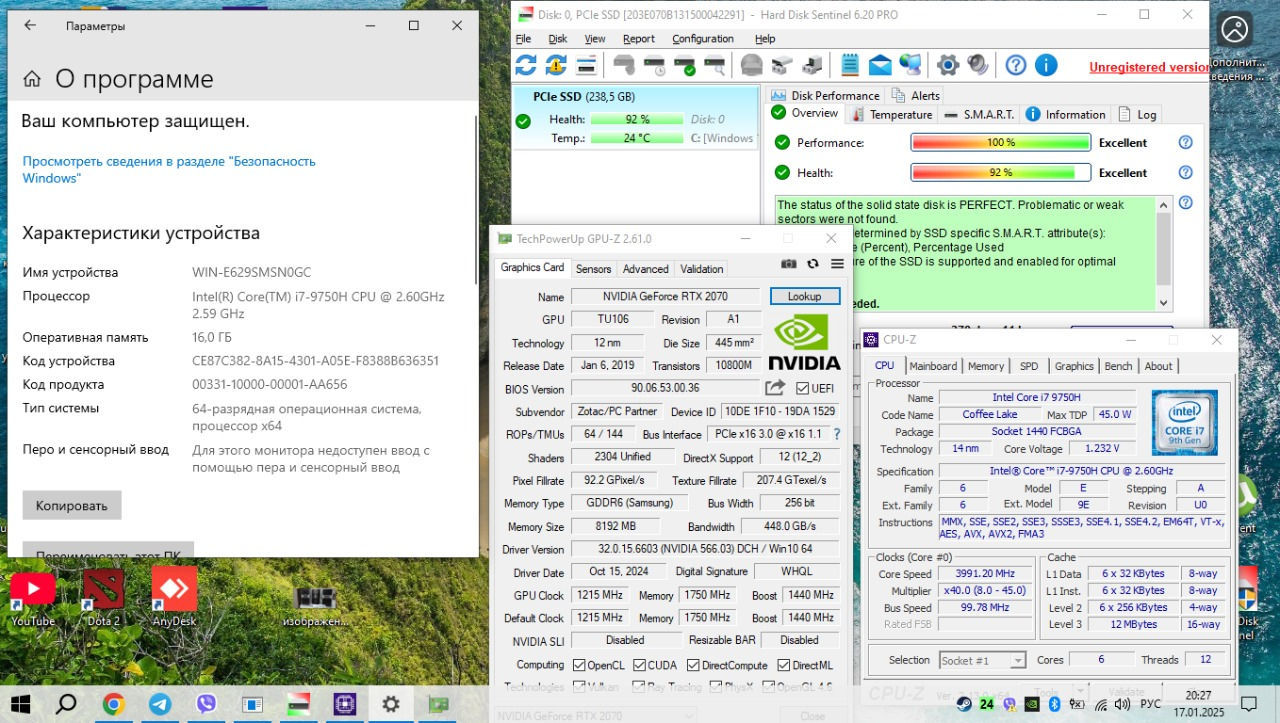Click the disk with clock icon in toolbar
Screen dimensions: 1280x723
[655, 66]
